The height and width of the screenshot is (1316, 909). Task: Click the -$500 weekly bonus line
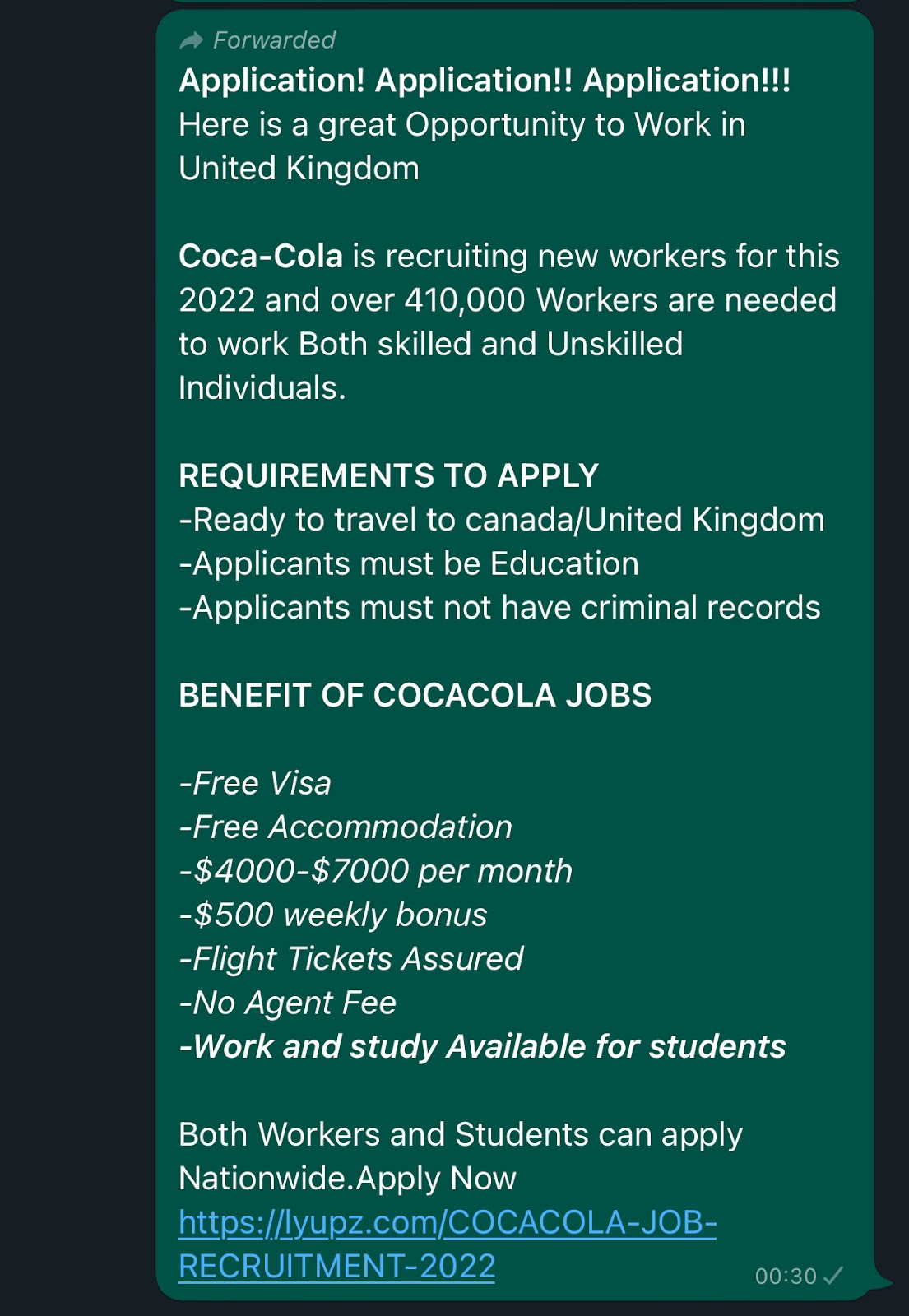tap(333, 915)
